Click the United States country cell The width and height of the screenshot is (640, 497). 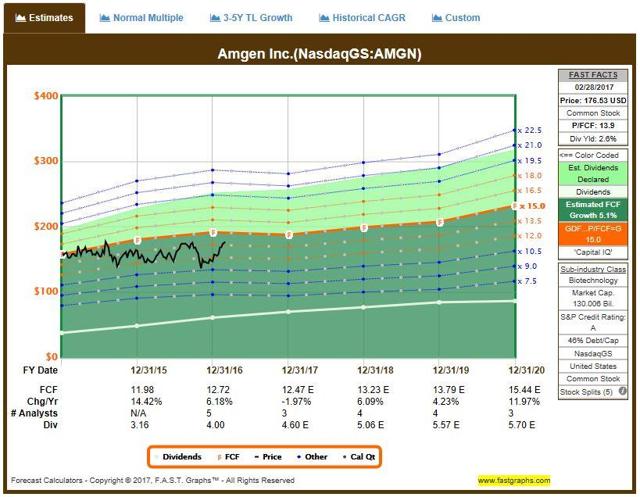click(x=593, y=366)
